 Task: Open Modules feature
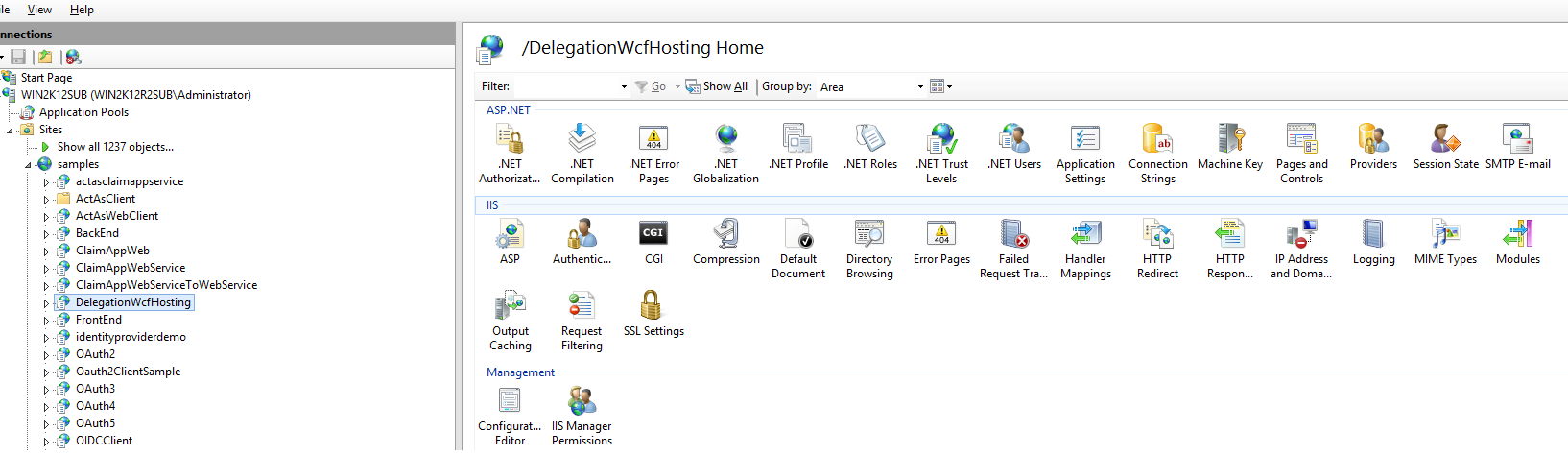[x=1518, y=241]
